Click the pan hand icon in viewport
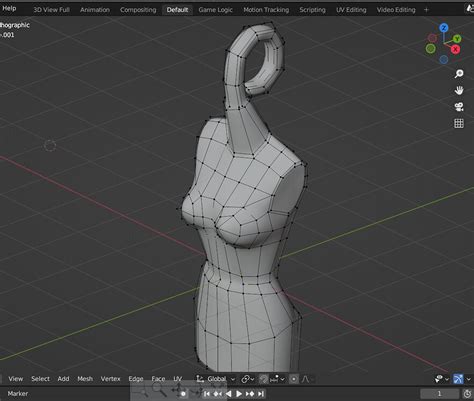 pyautogui.click(x=459, y=90)
